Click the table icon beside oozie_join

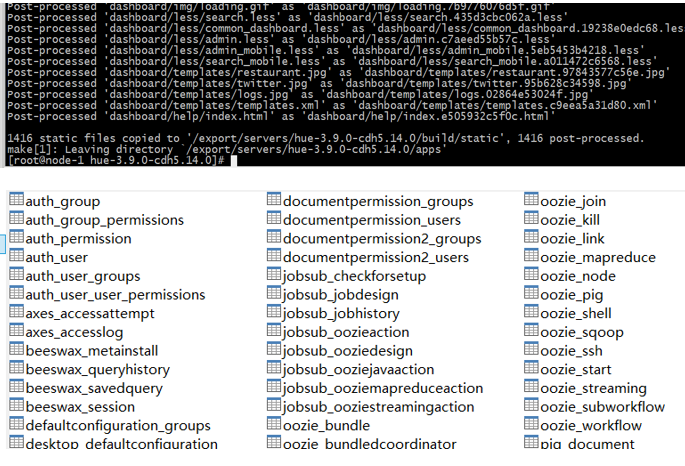[531, 199]
